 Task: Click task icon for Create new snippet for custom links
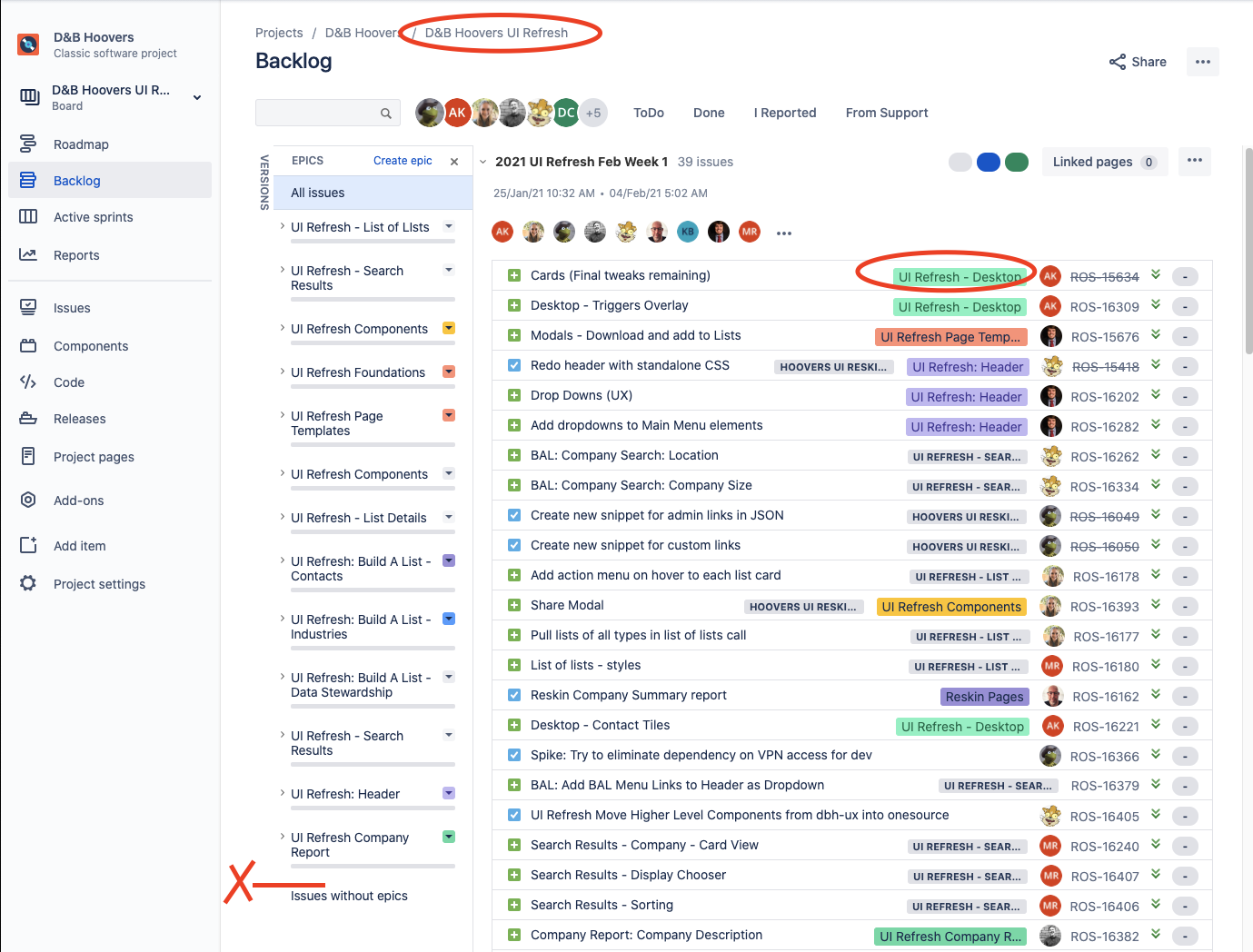pos(514,545)
